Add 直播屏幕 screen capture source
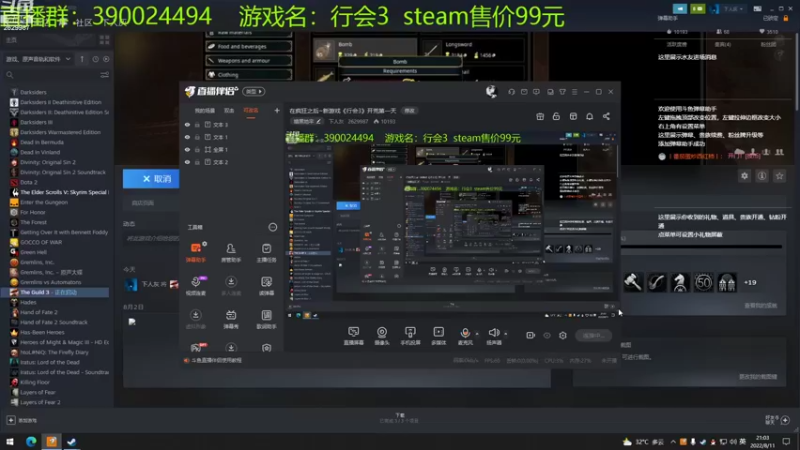 (354, 336)
